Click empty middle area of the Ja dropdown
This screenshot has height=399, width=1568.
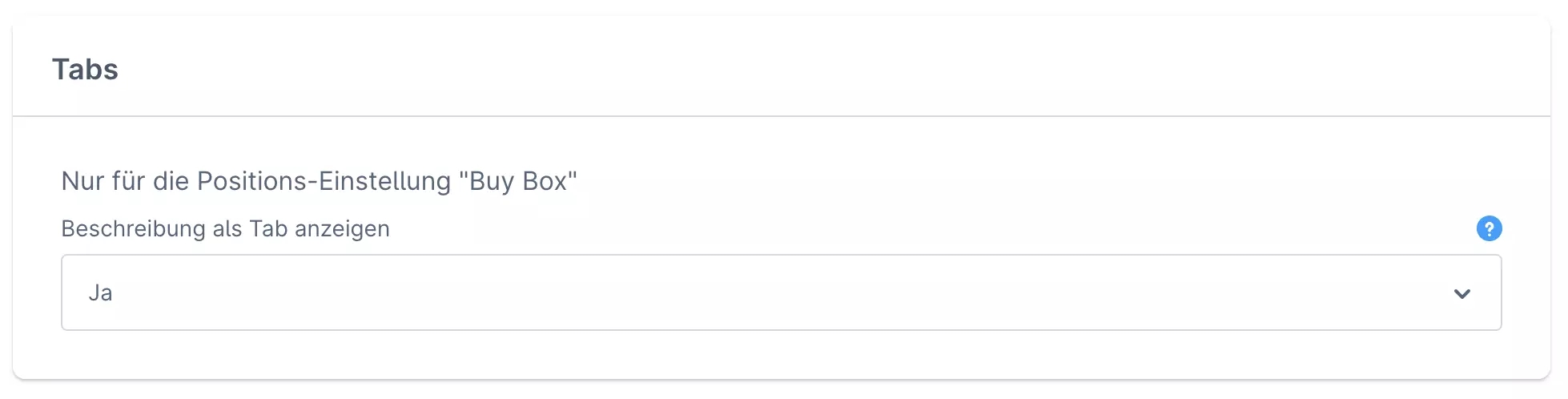point(781,292)
